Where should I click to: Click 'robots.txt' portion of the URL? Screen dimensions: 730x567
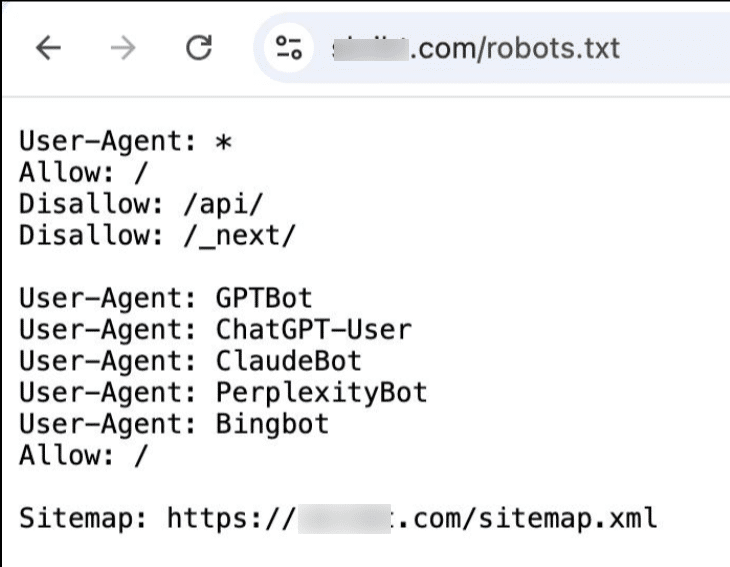tap(553, 48)
